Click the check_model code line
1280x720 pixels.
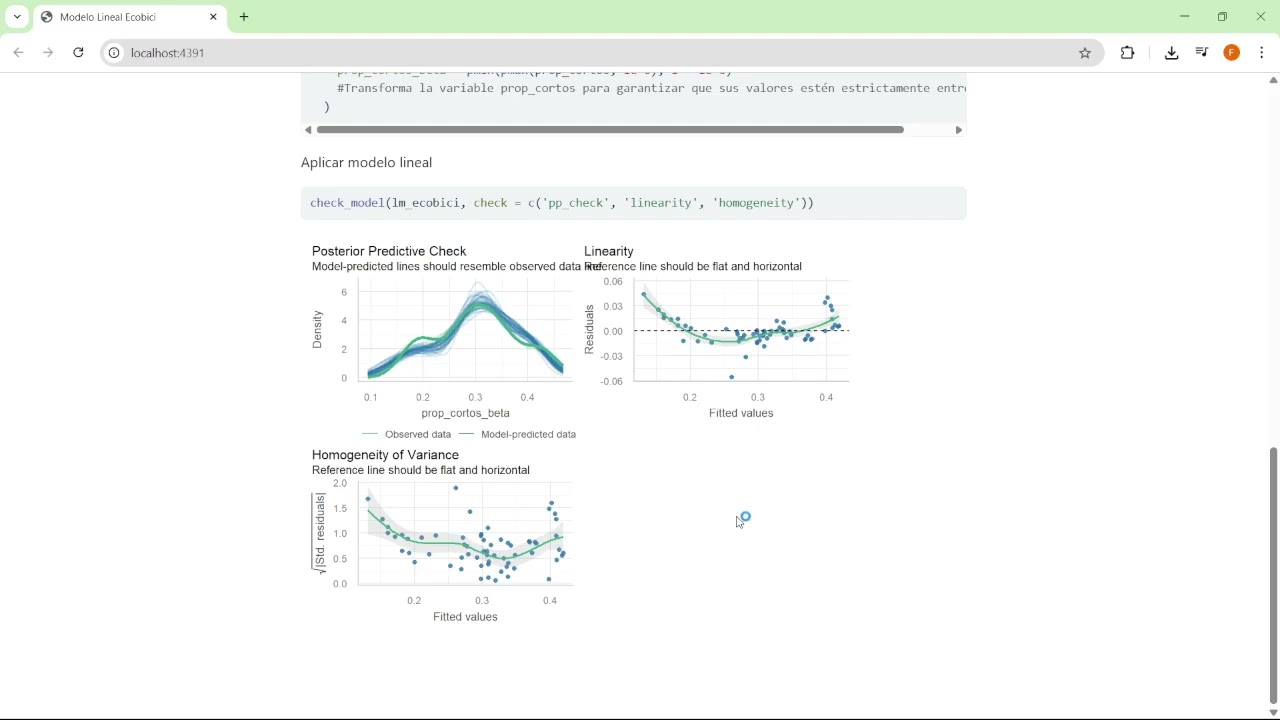(x=562, y=203)
